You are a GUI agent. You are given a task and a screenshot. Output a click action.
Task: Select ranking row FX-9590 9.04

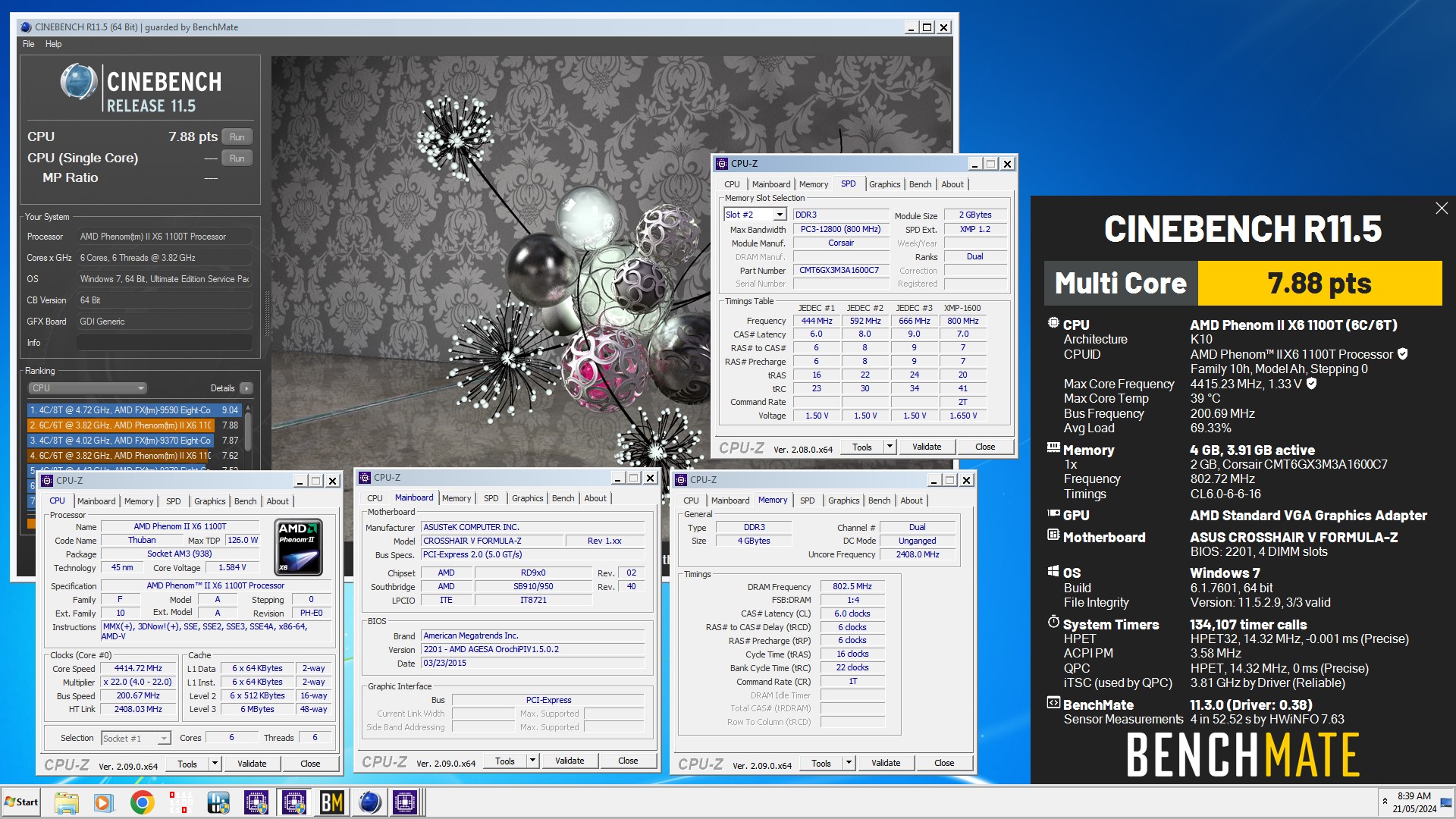click(x=134, y=410)
